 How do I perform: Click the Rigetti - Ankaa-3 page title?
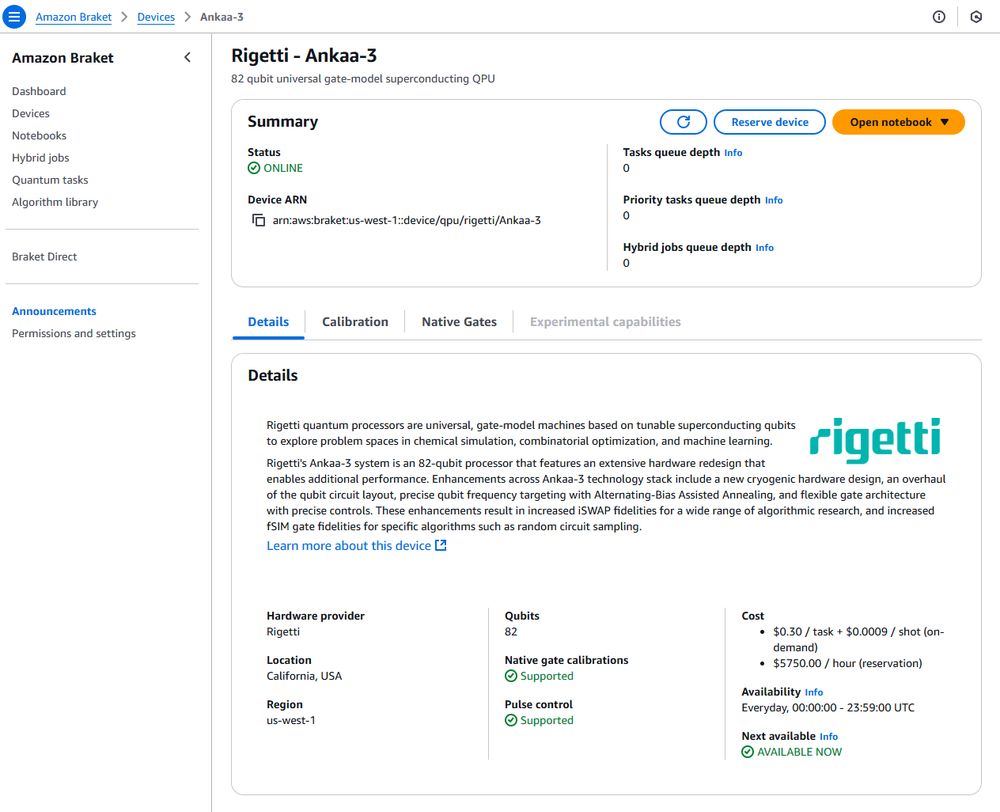point(304,55)
